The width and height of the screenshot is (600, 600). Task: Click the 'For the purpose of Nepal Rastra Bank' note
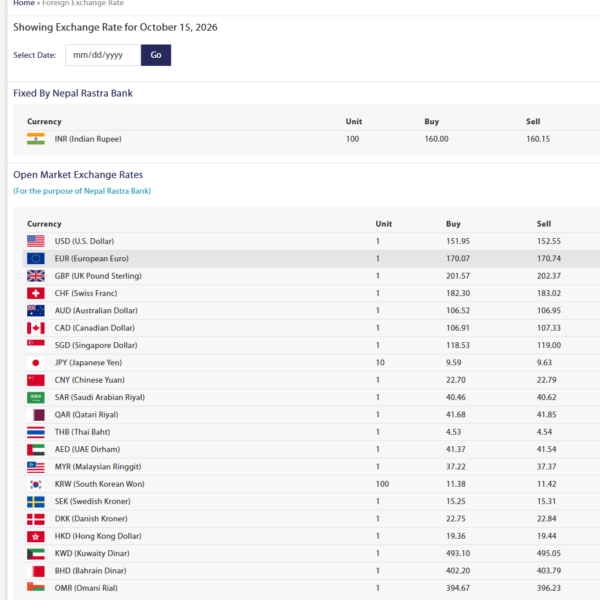click(82, 191)
